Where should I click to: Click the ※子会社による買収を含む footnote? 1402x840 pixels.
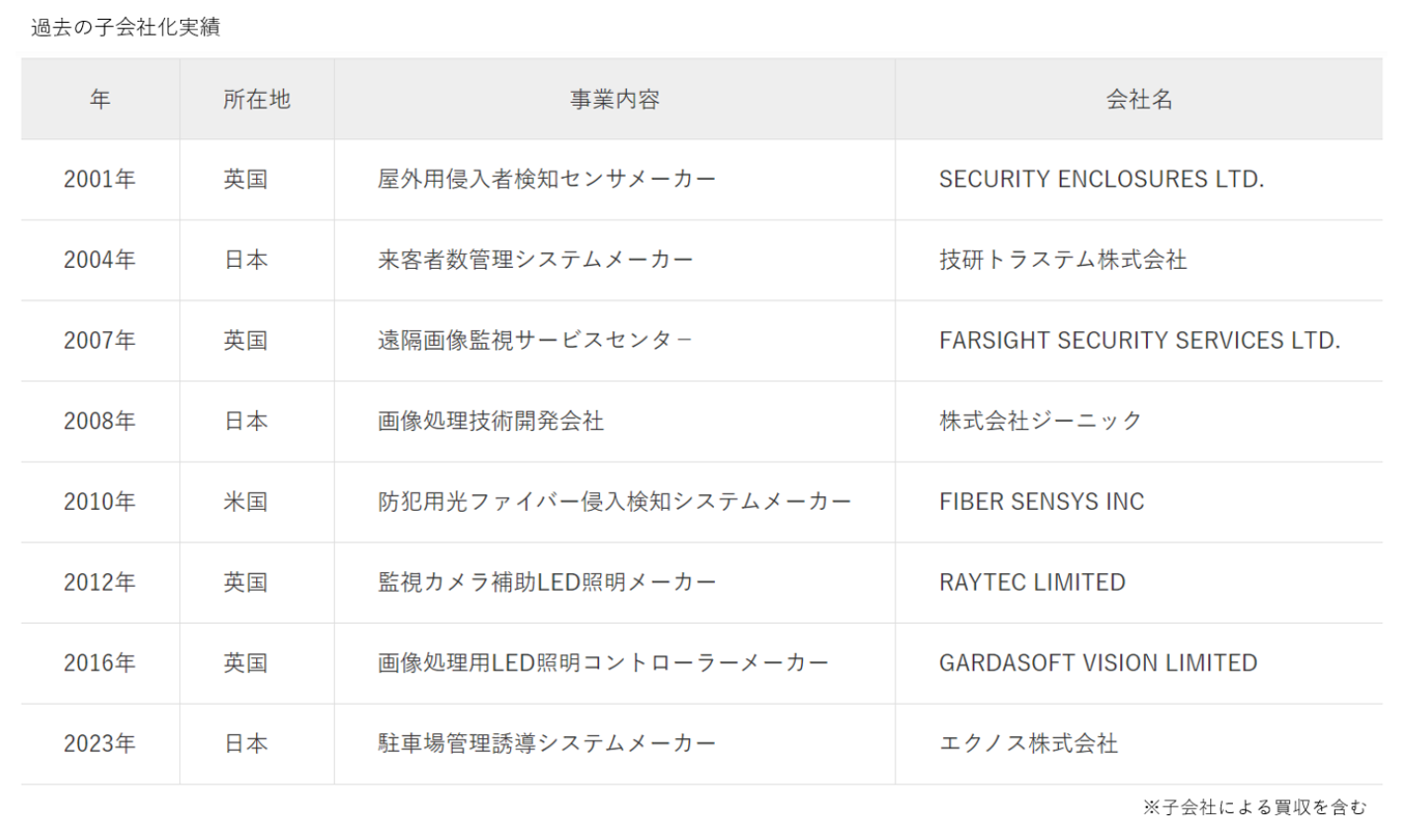(1254, 807)
